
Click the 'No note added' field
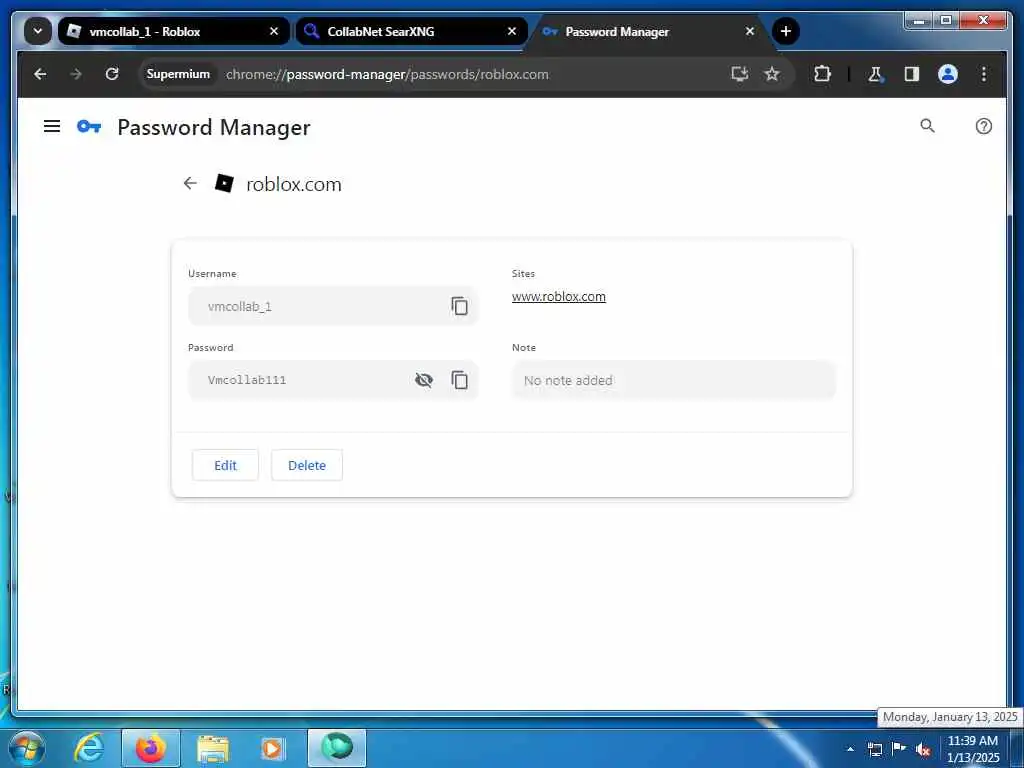(x=673, y=380)
